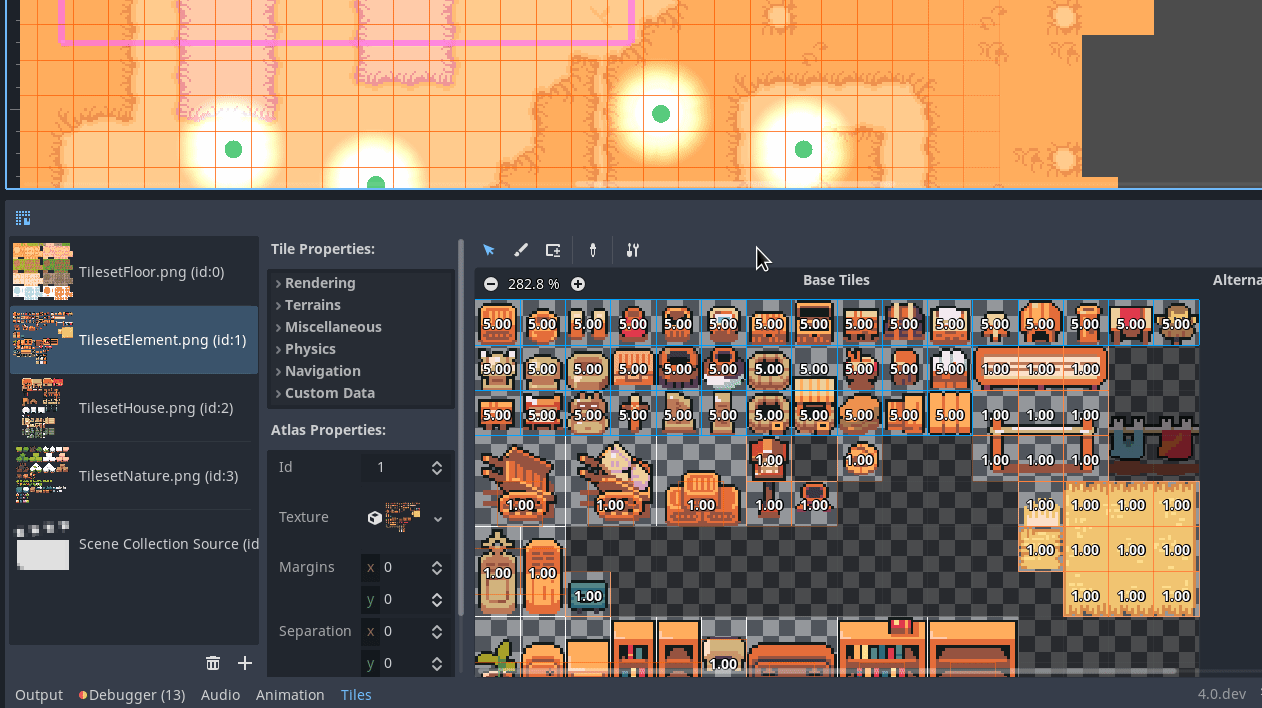The image size is (1262, 708).
Task: Open the Debugger (13) bottom panel
Action: 132,695
